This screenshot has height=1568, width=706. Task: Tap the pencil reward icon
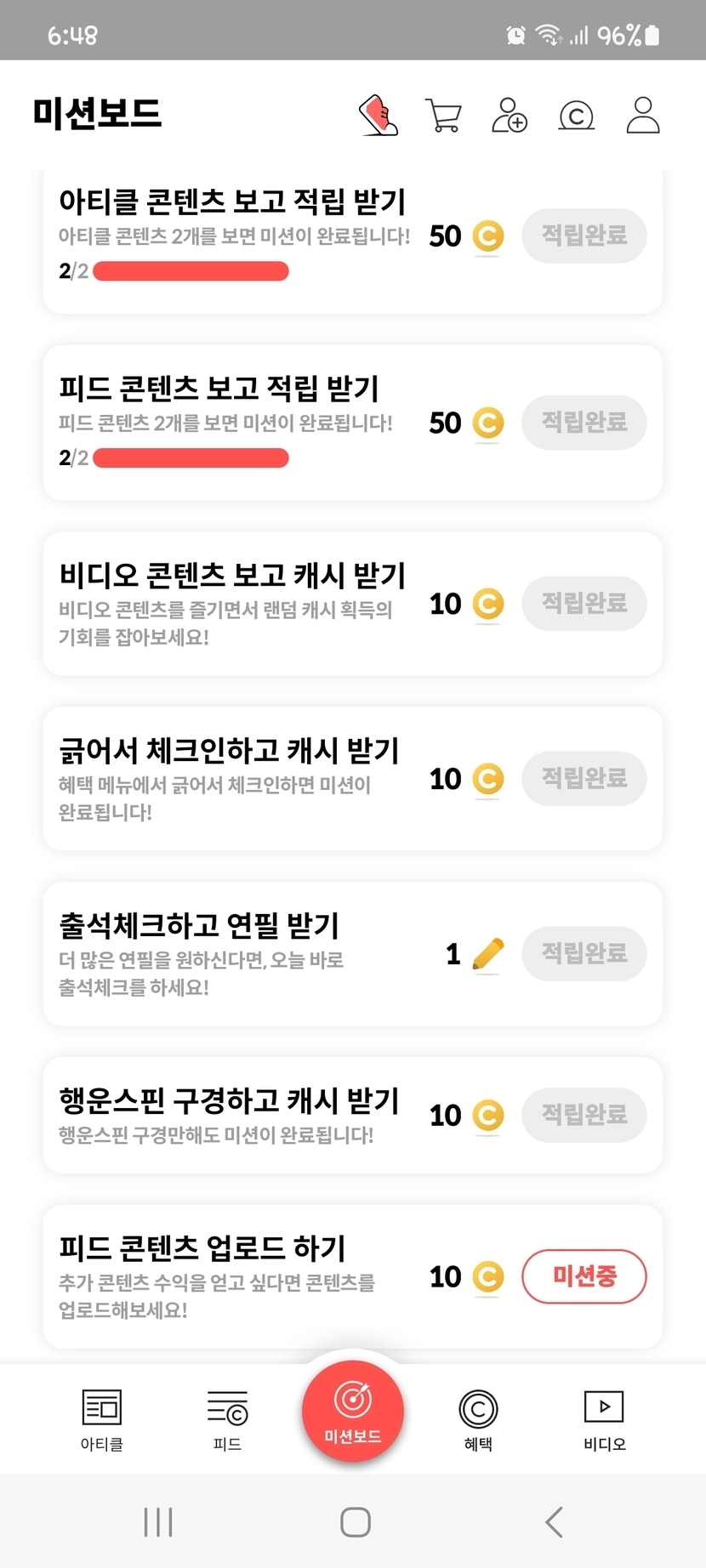pyautogui.click(x=487, y=954)
